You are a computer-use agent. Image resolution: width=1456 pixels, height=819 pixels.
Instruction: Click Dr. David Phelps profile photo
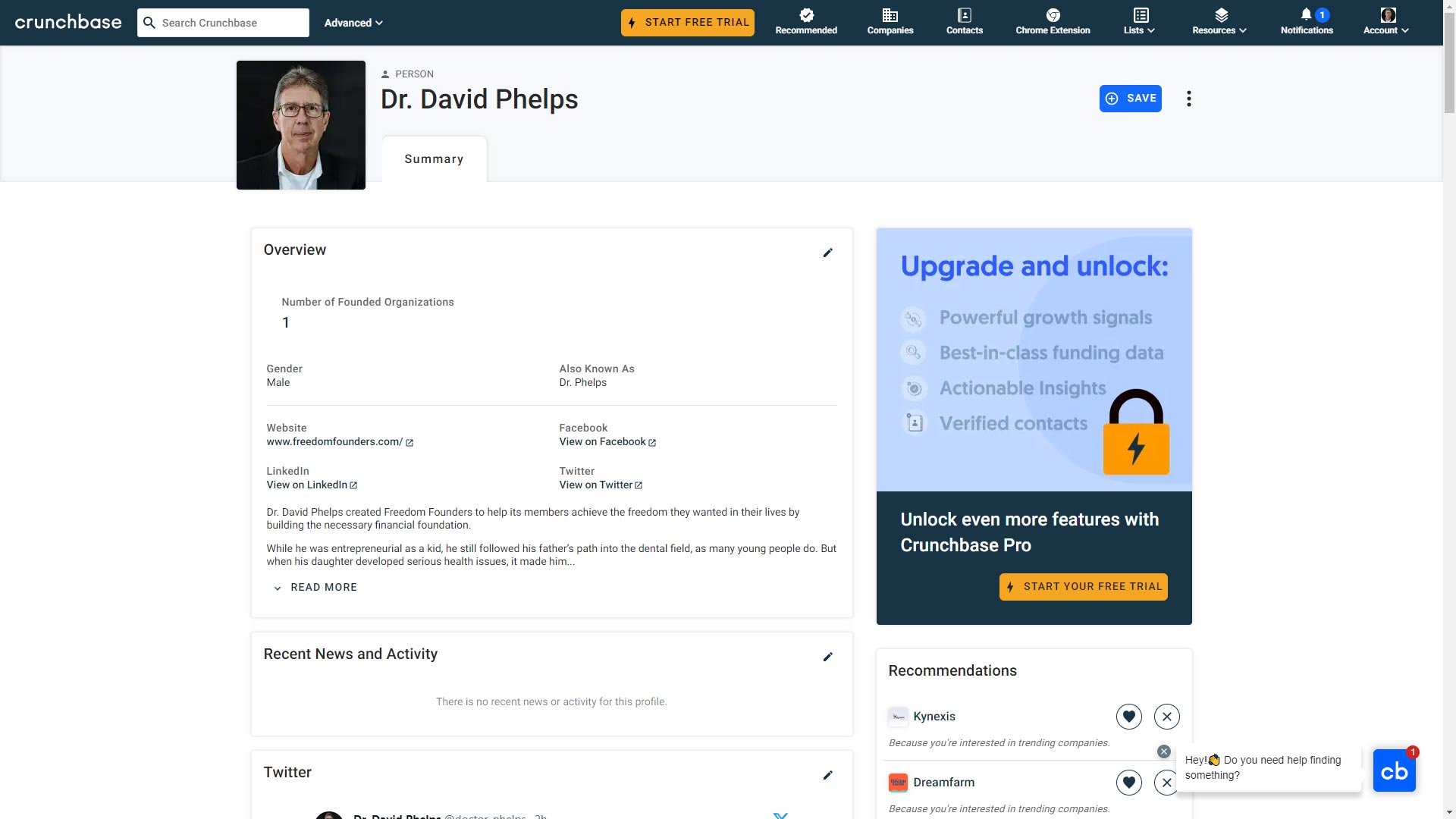coord(301,125)
